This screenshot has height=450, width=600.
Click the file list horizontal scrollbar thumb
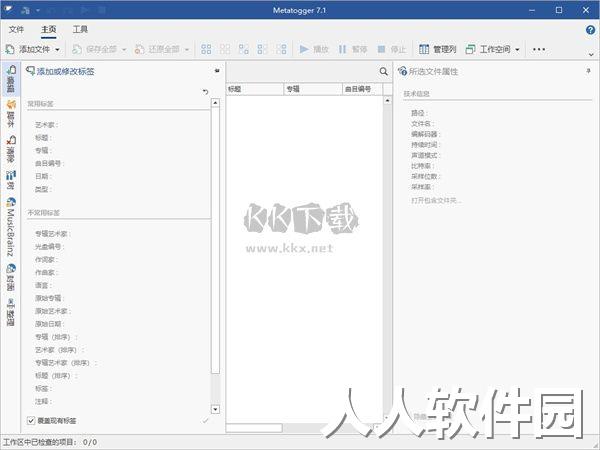[254, 428]
